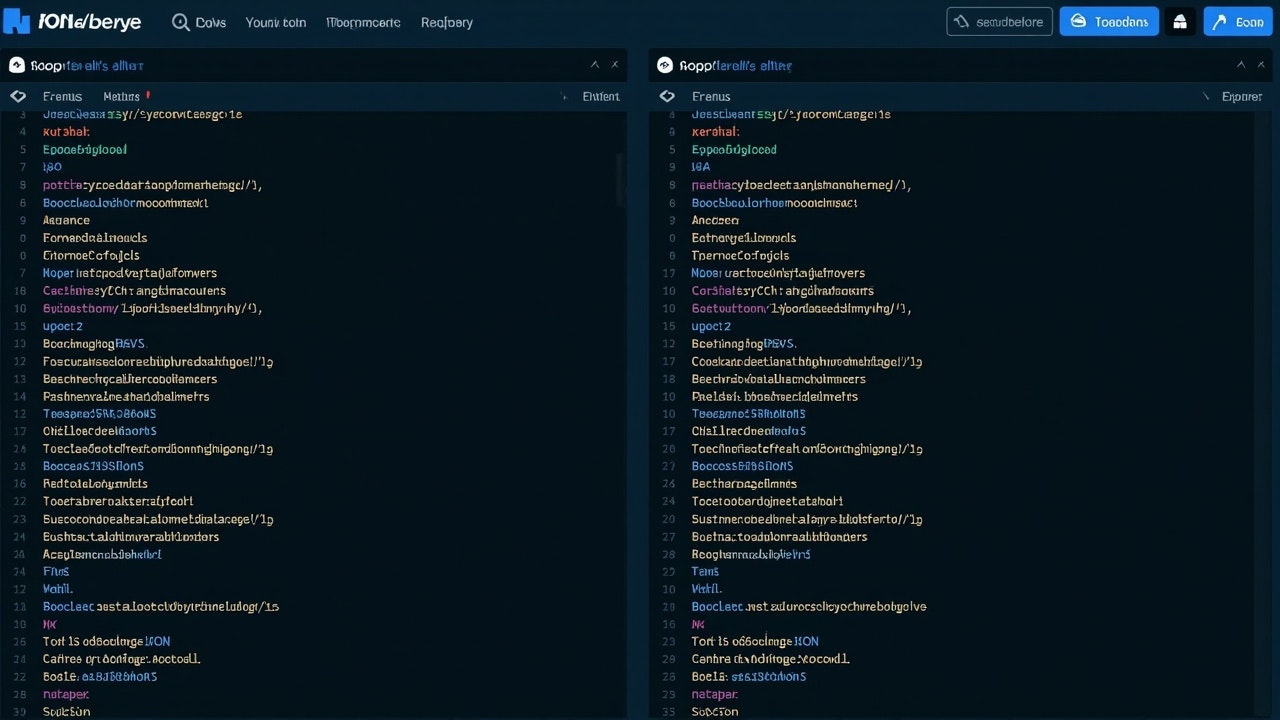Click round file icon in left panel header
The width and height of the screenshot is (1280, 720).
point(16,65)
